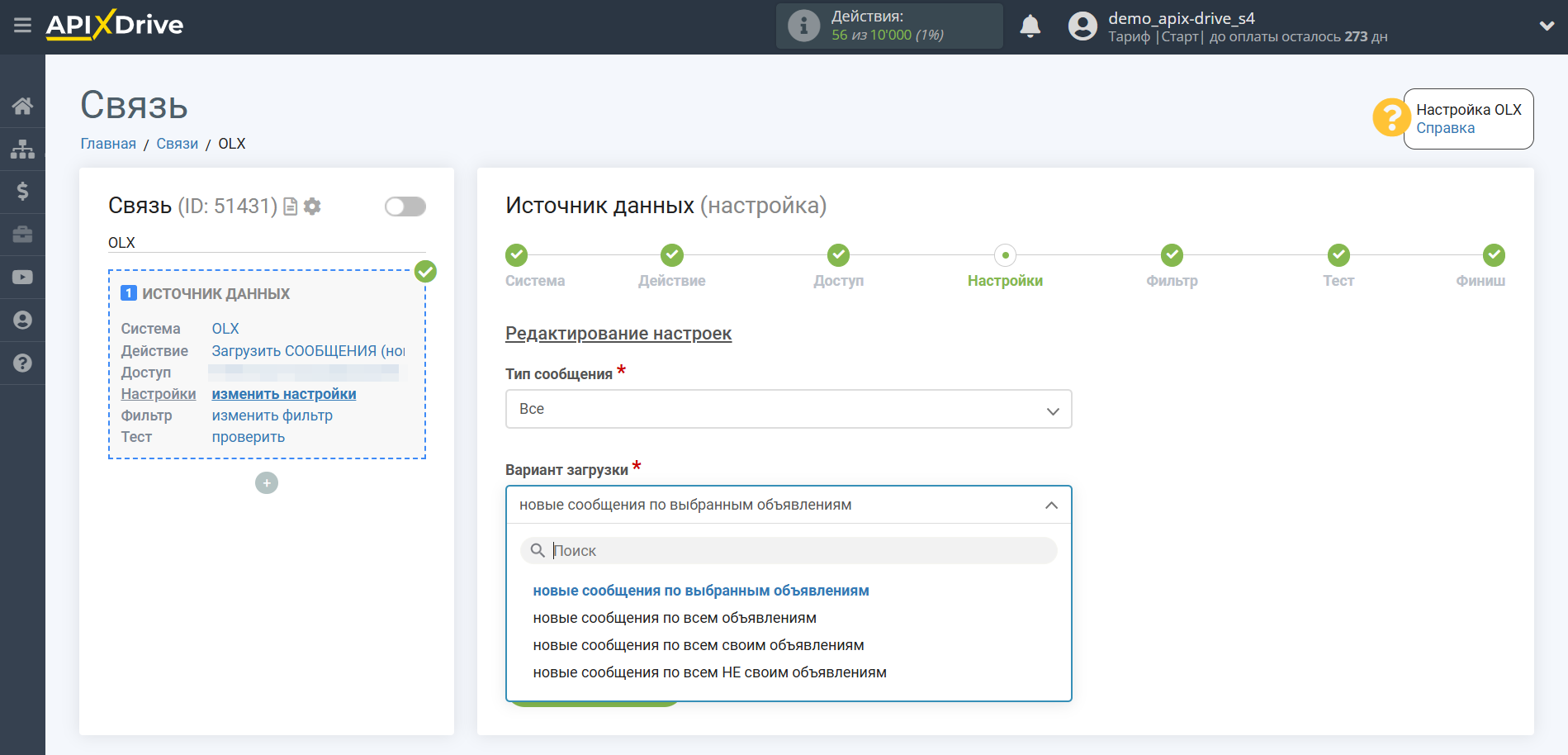
Task: Toggle the connection on/off switch
Action: coord(405,207)
